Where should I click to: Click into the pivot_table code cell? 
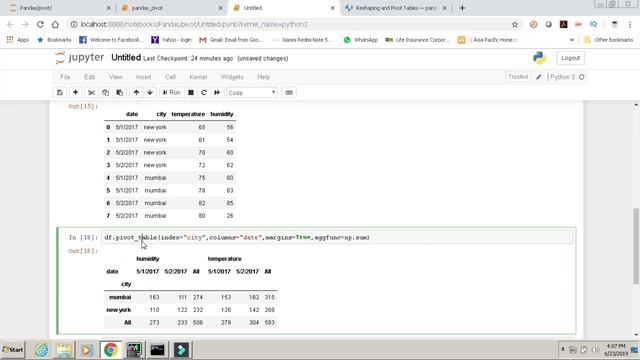coord(337,237)
